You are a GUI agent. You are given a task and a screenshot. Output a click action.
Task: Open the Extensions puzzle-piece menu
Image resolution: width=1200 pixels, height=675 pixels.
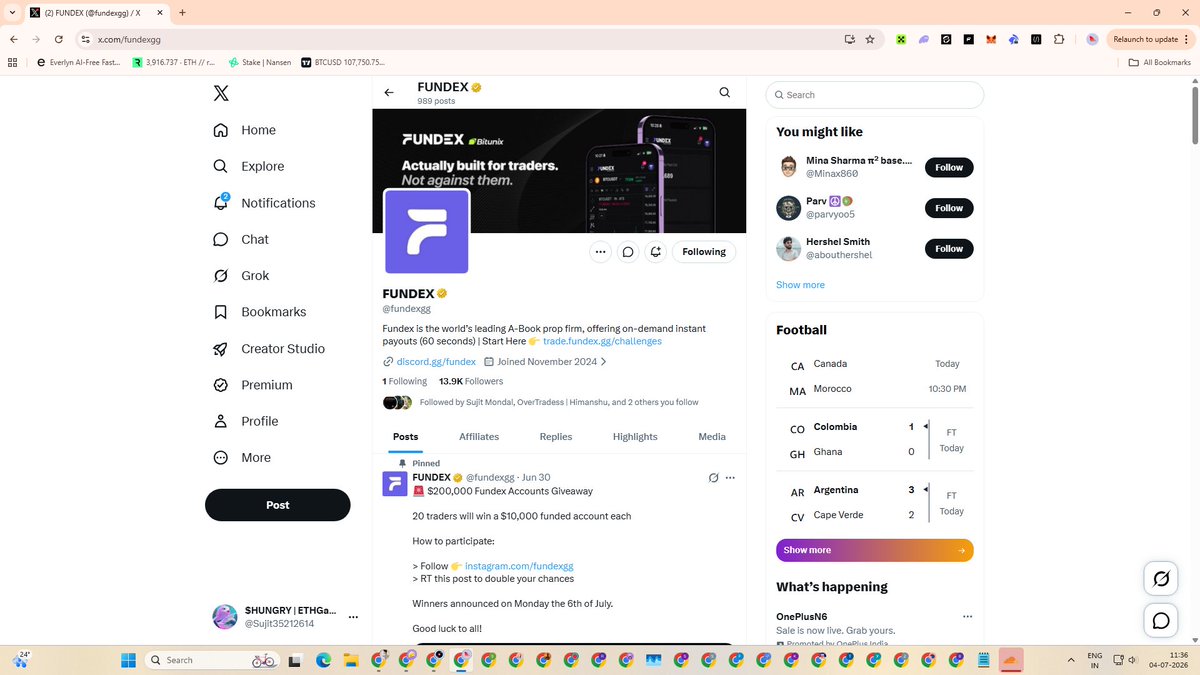click(x=1059, y=39)
